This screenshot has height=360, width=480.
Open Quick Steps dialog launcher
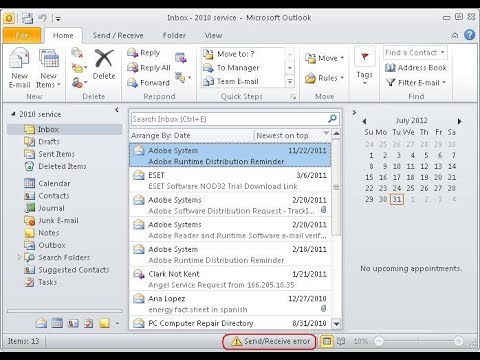point(293,97)
